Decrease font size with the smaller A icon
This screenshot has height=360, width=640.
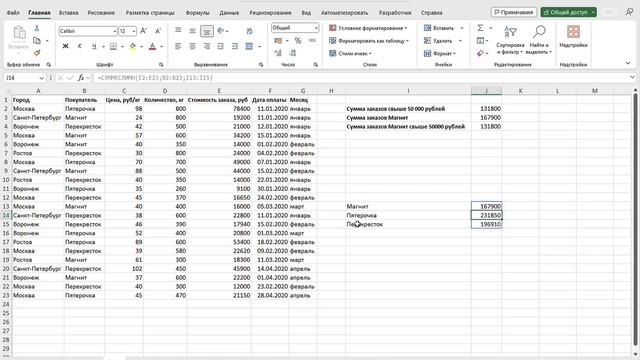click(158, 31)
